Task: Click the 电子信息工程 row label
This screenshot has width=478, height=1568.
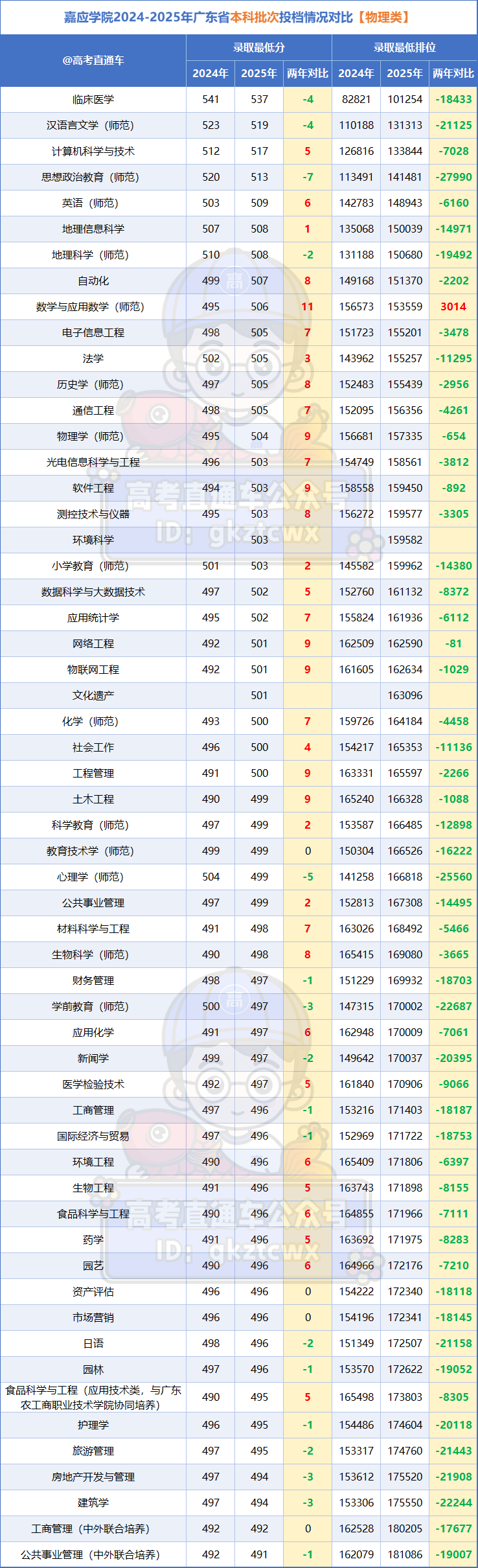Action: click(93, 332)
